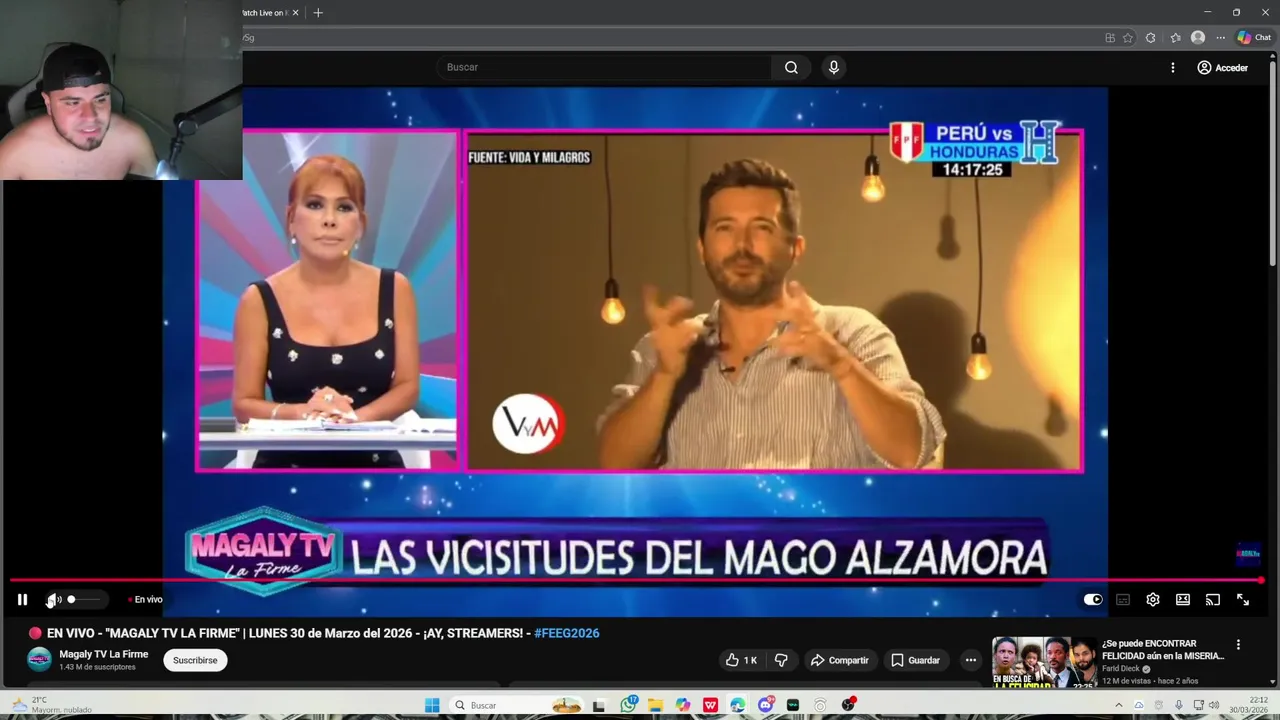
Task: Toggle subtitles on the player
Action: coord(1123,600)
